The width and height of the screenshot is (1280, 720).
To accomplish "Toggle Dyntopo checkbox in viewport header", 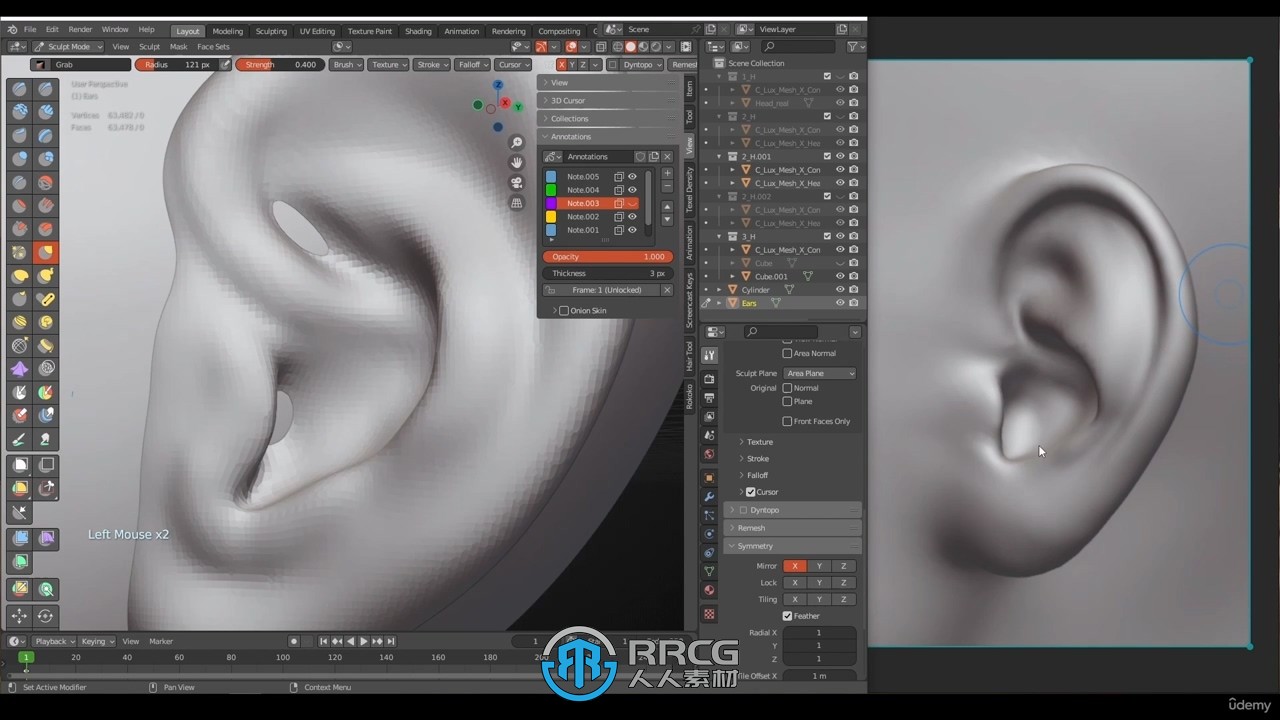I will click(612, 64).
